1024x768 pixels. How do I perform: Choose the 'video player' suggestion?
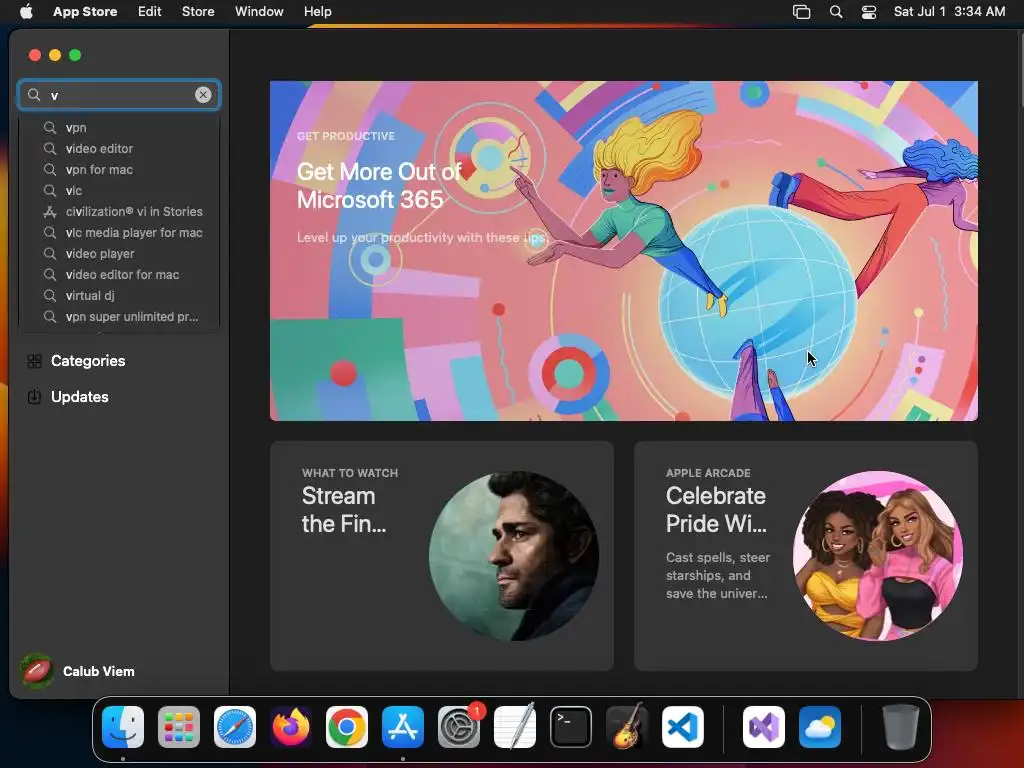[119, 253]
